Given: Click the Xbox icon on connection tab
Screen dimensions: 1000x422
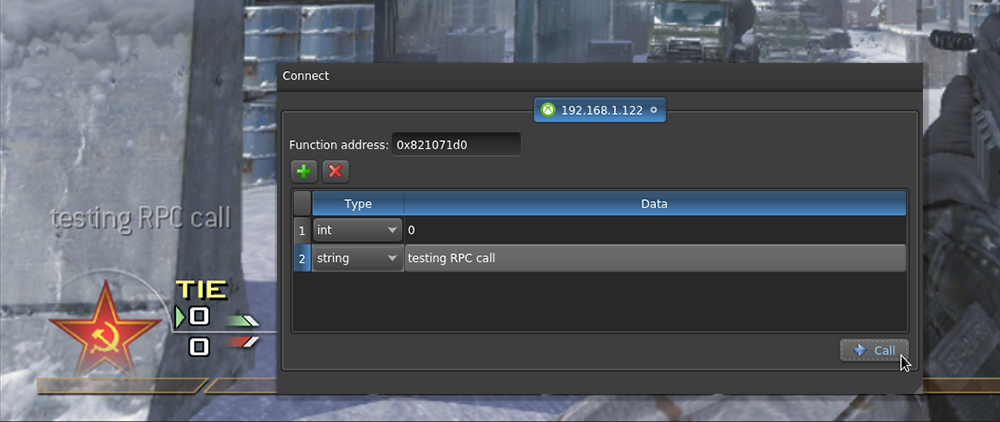Looking at the screenshot, I should point(548,110).
